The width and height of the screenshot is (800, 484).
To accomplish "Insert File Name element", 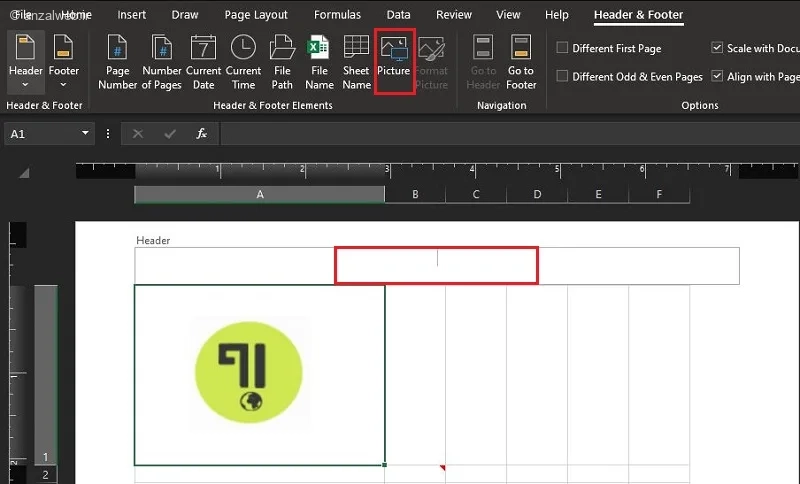I will (x=319, y=61).
